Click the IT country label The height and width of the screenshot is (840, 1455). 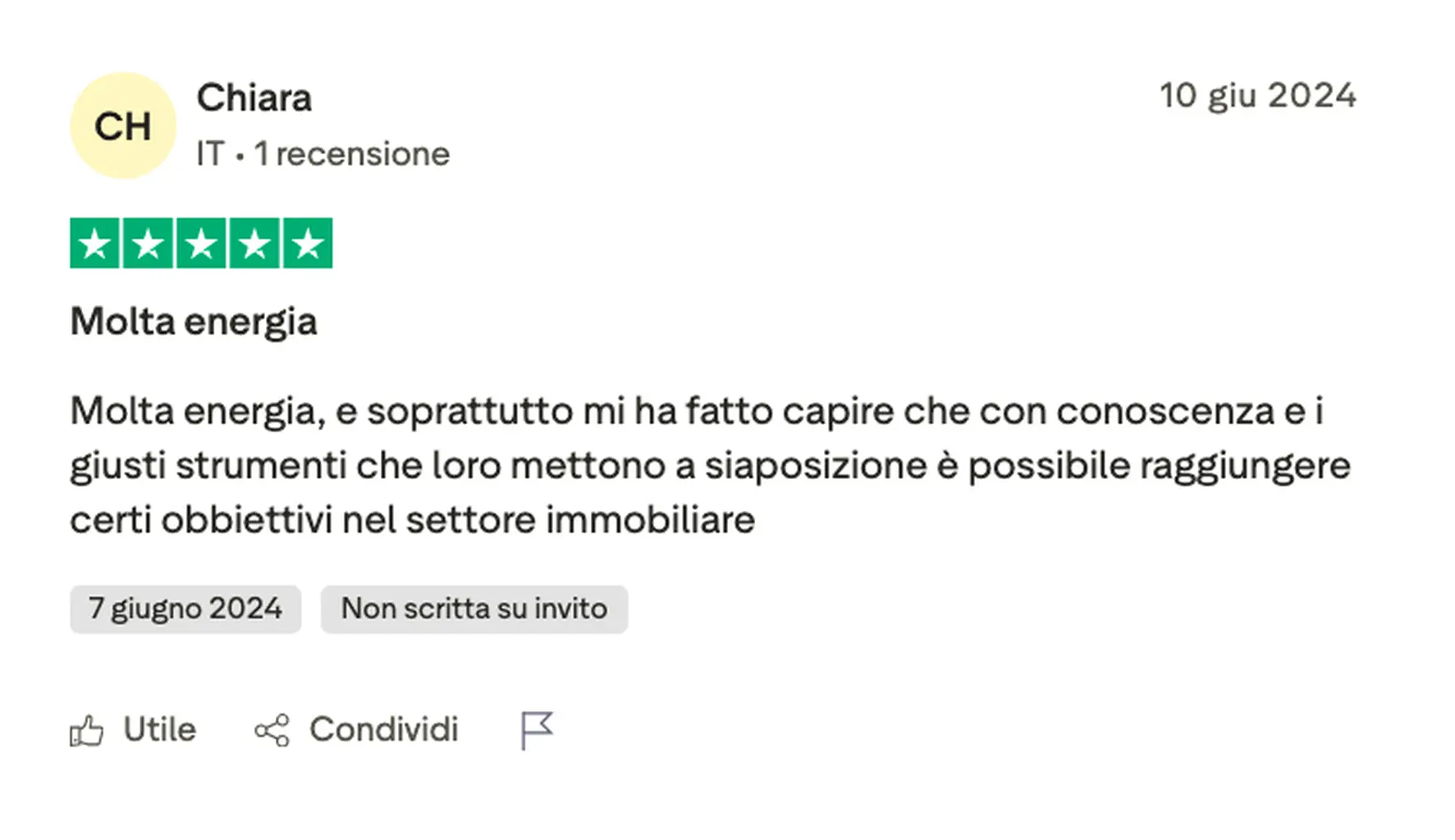tap(210, 154)
